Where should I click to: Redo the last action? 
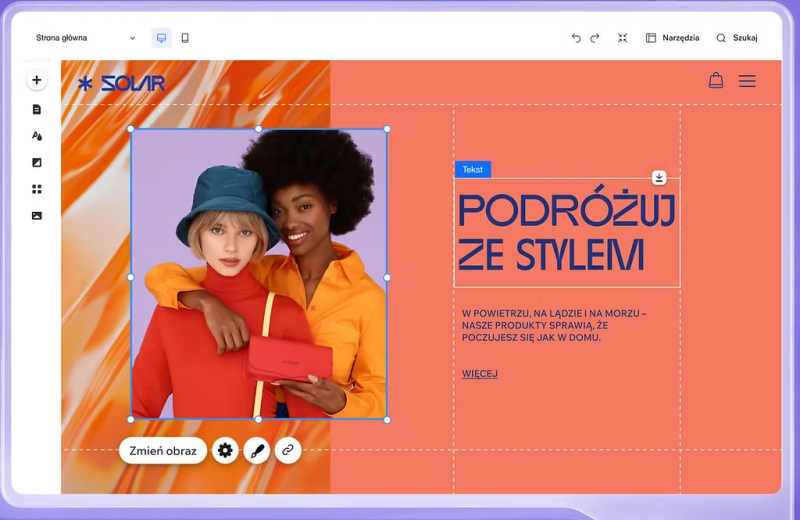[595, 38]
